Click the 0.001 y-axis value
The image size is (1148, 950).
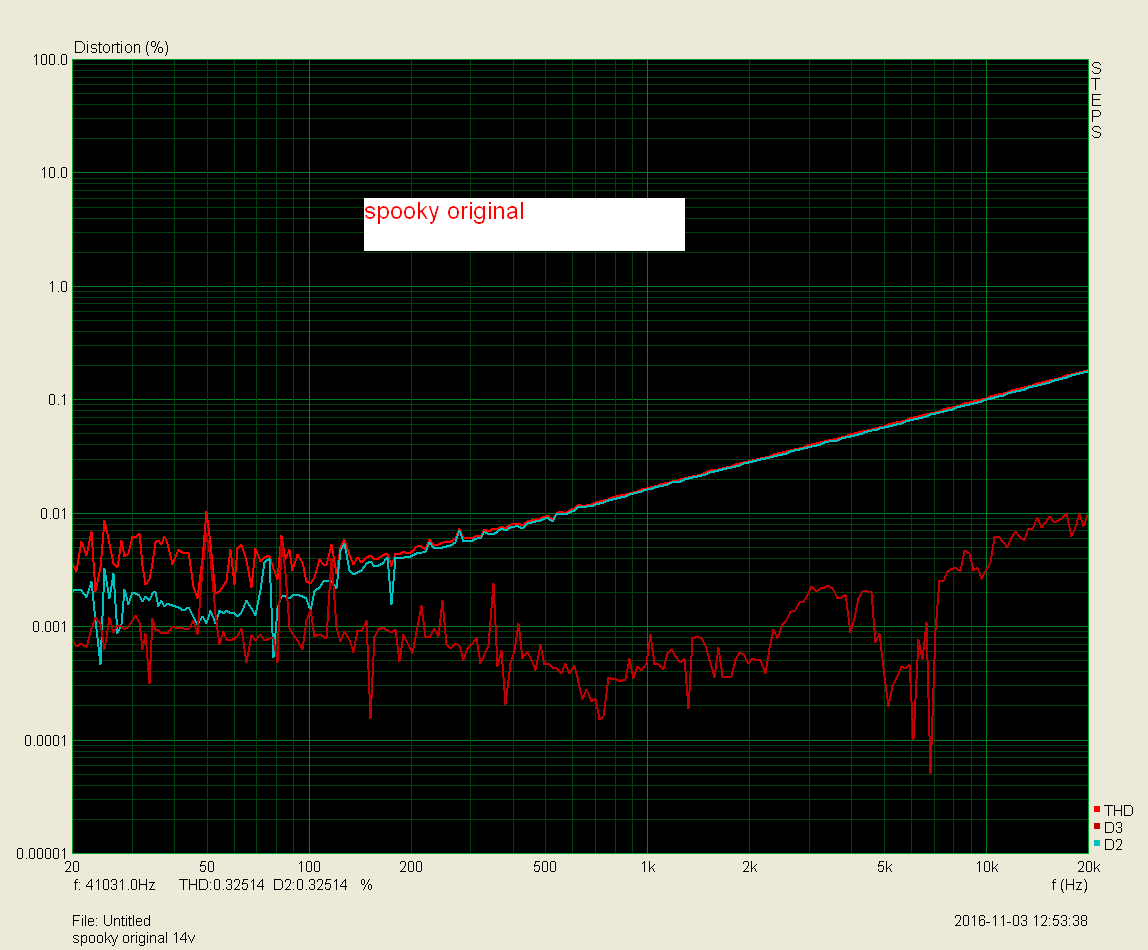50,627
